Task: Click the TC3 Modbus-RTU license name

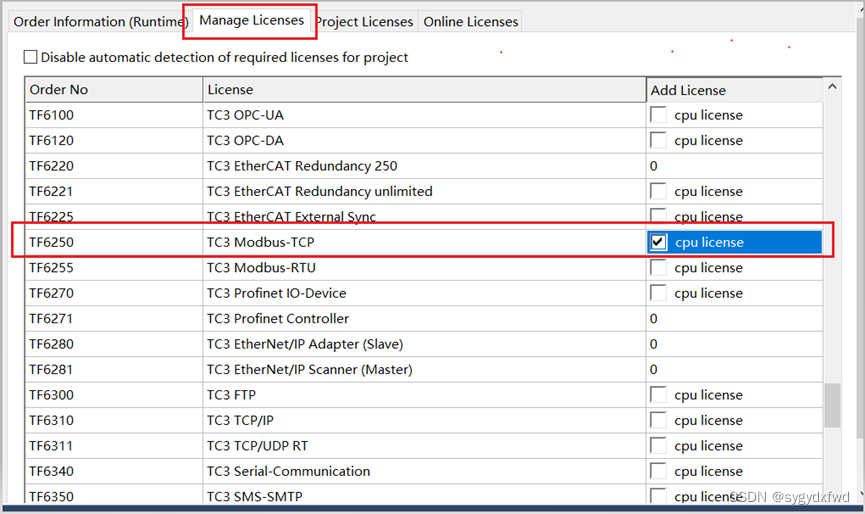Action: coord(261,267)
